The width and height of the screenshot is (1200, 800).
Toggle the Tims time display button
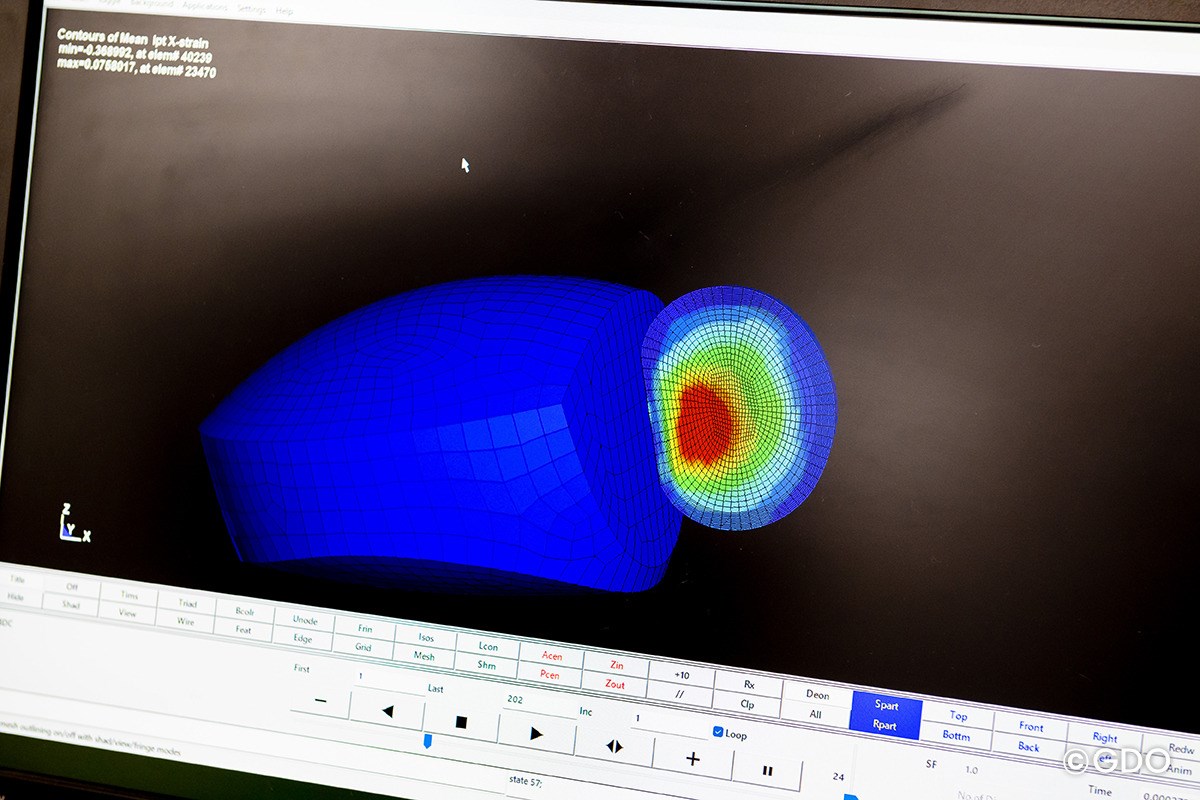click(x=130, y=595)
